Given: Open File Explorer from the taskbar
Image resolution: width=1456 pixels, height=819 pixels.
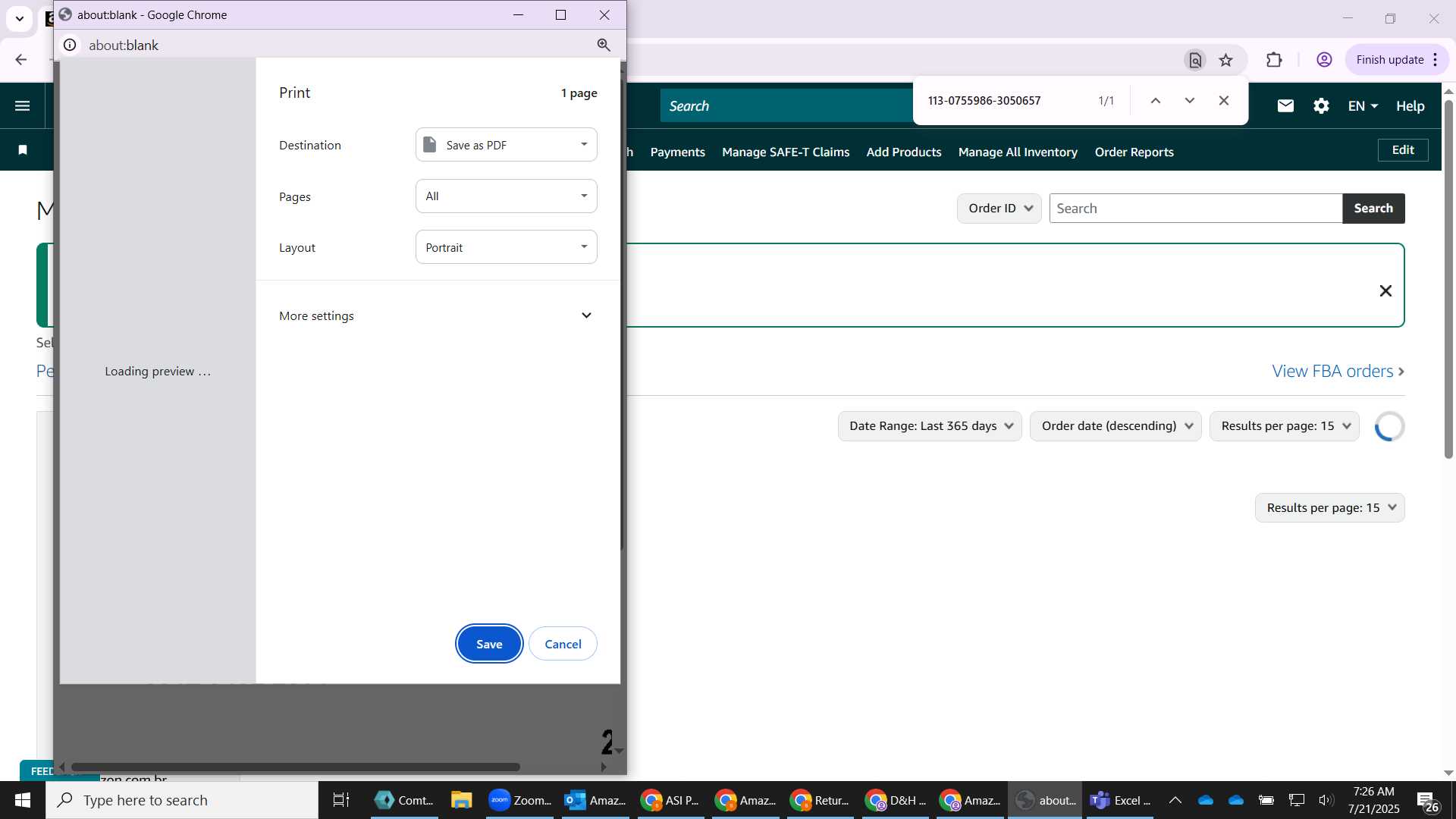Looking at the screenshot, I should pyautogui.click(x=461, y=800).
